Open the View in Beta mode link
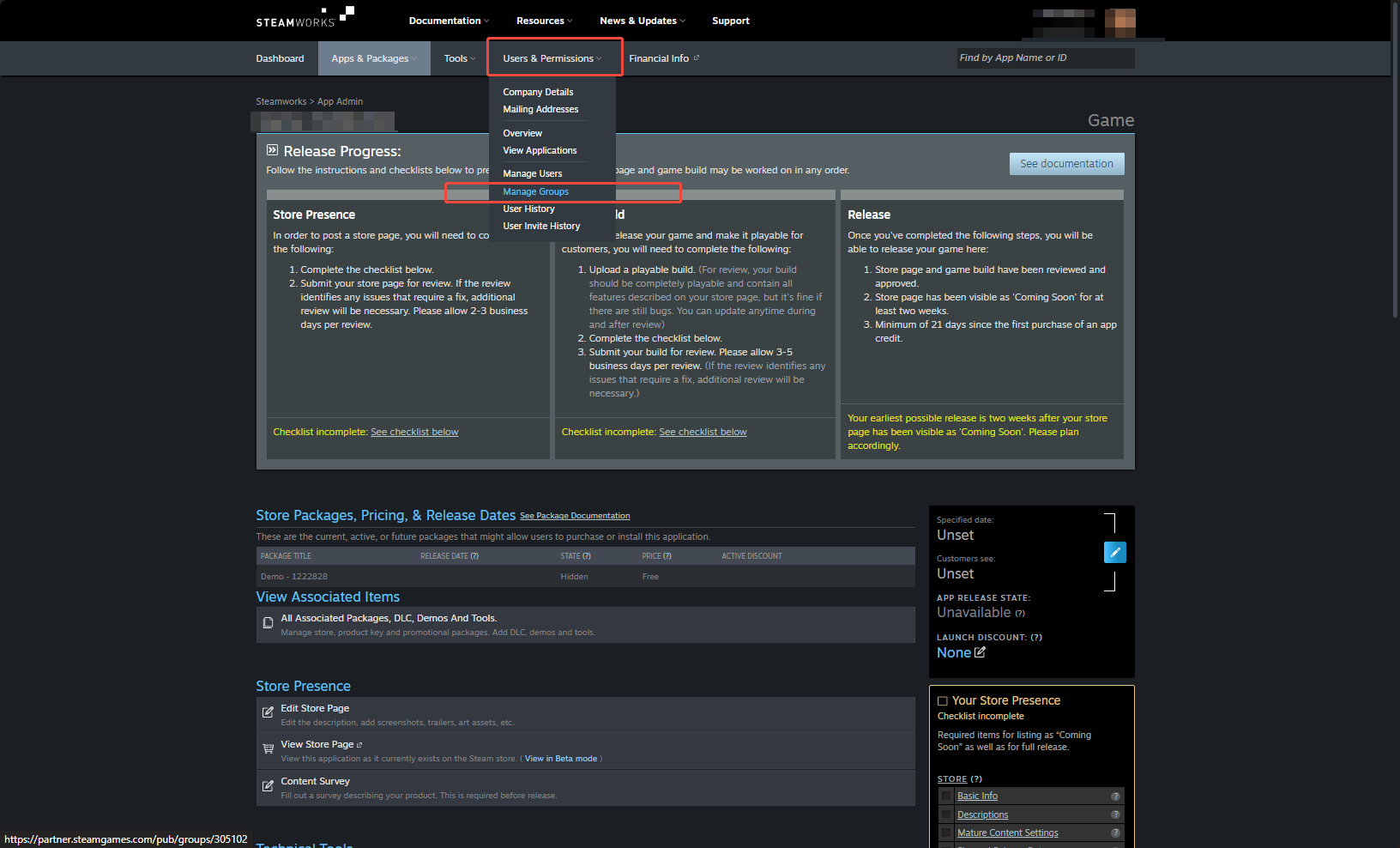1400x848 pixels. [560, 758]
